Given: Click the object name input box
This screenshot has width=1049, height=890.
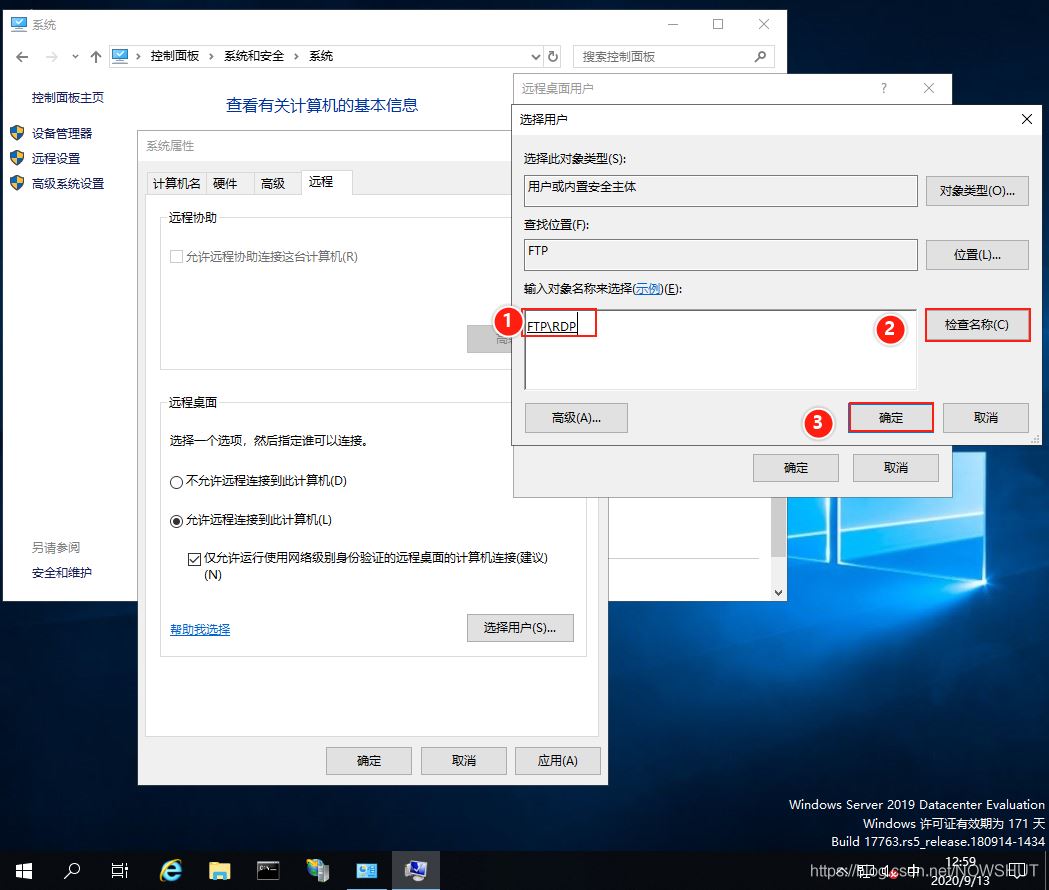Looking at the screenshot, I should (x=720, y=350).
